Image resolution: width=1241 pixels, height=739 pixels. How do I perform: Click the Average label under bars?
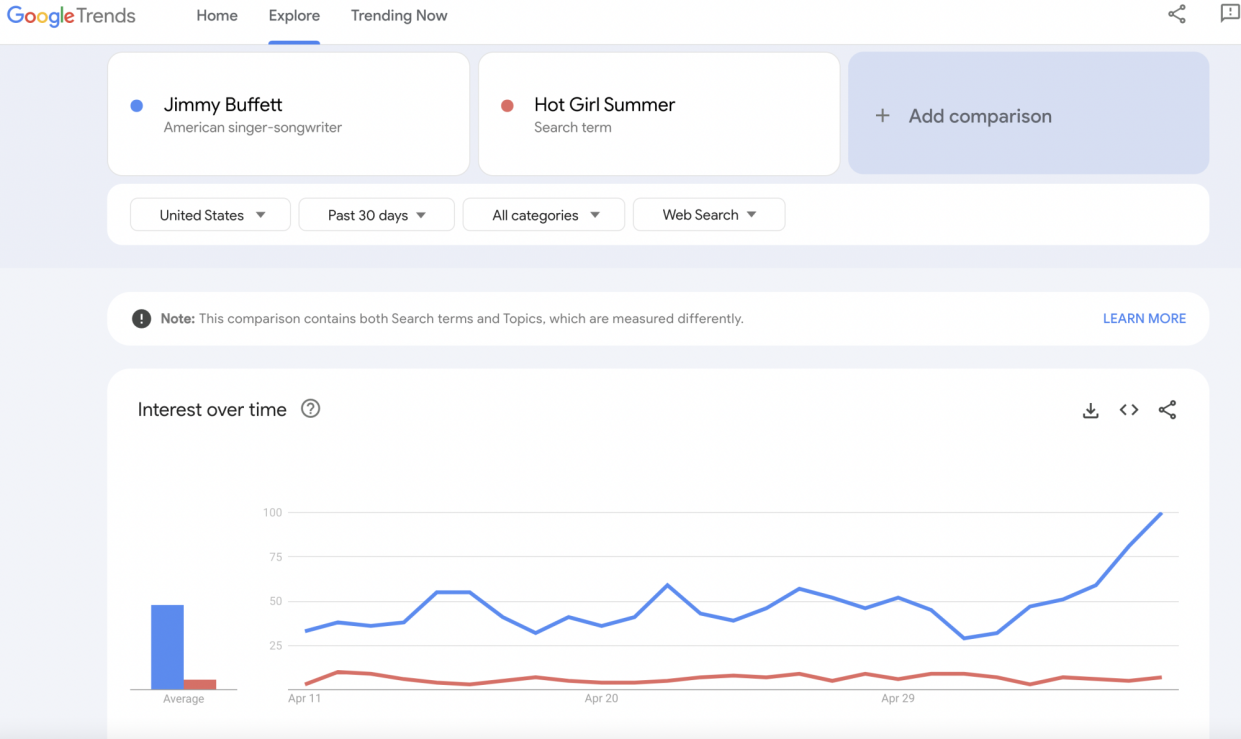(183, 699)
